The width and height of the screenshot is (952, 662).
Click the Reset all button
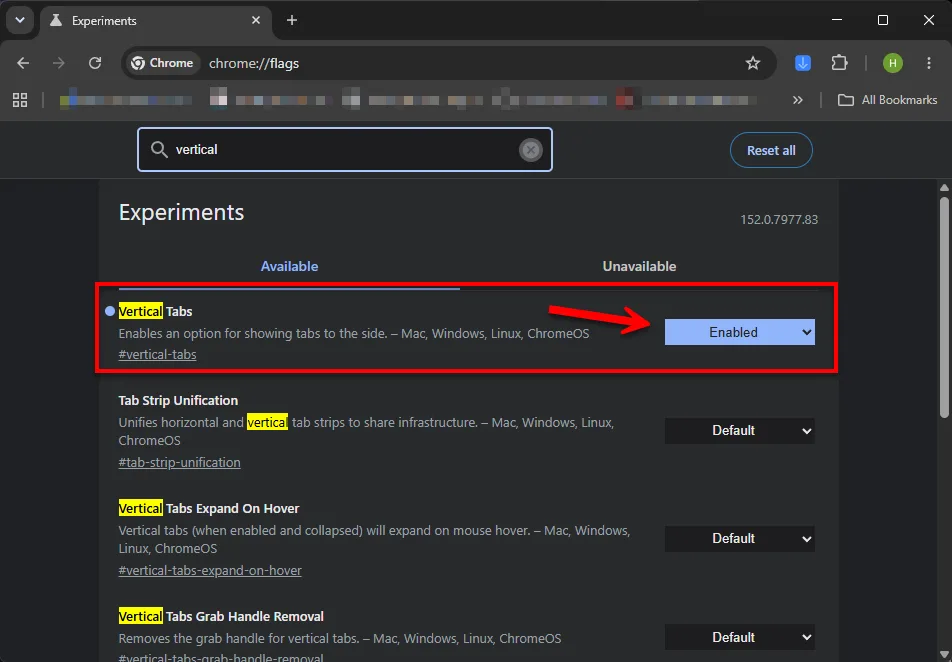coord(771,150)
